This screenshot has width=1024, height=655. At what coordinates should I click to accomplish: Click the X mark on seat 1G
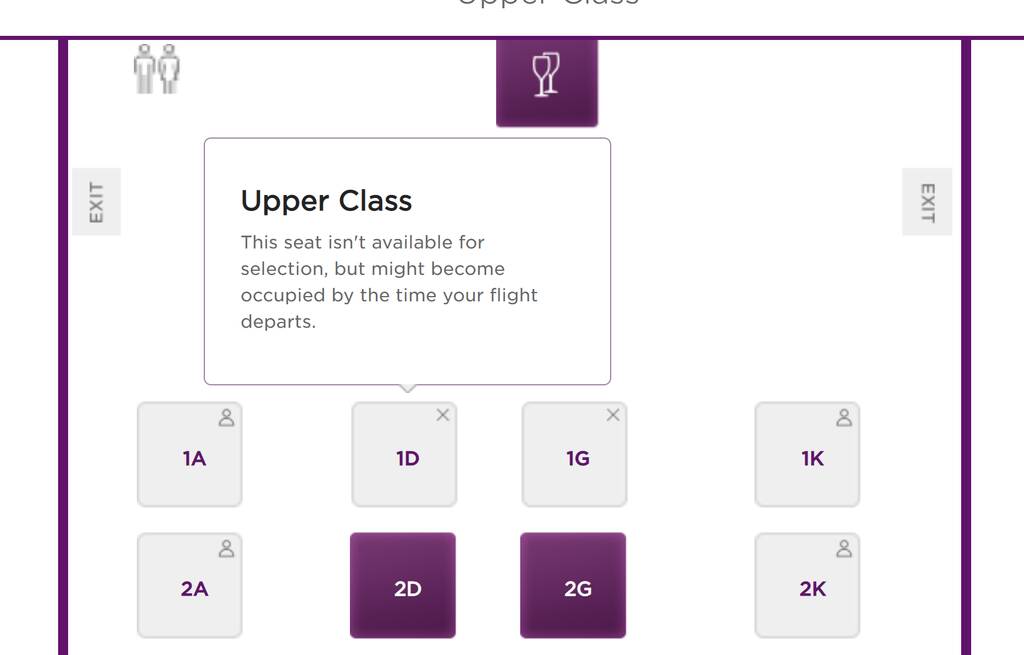click(x=613, y=415)
